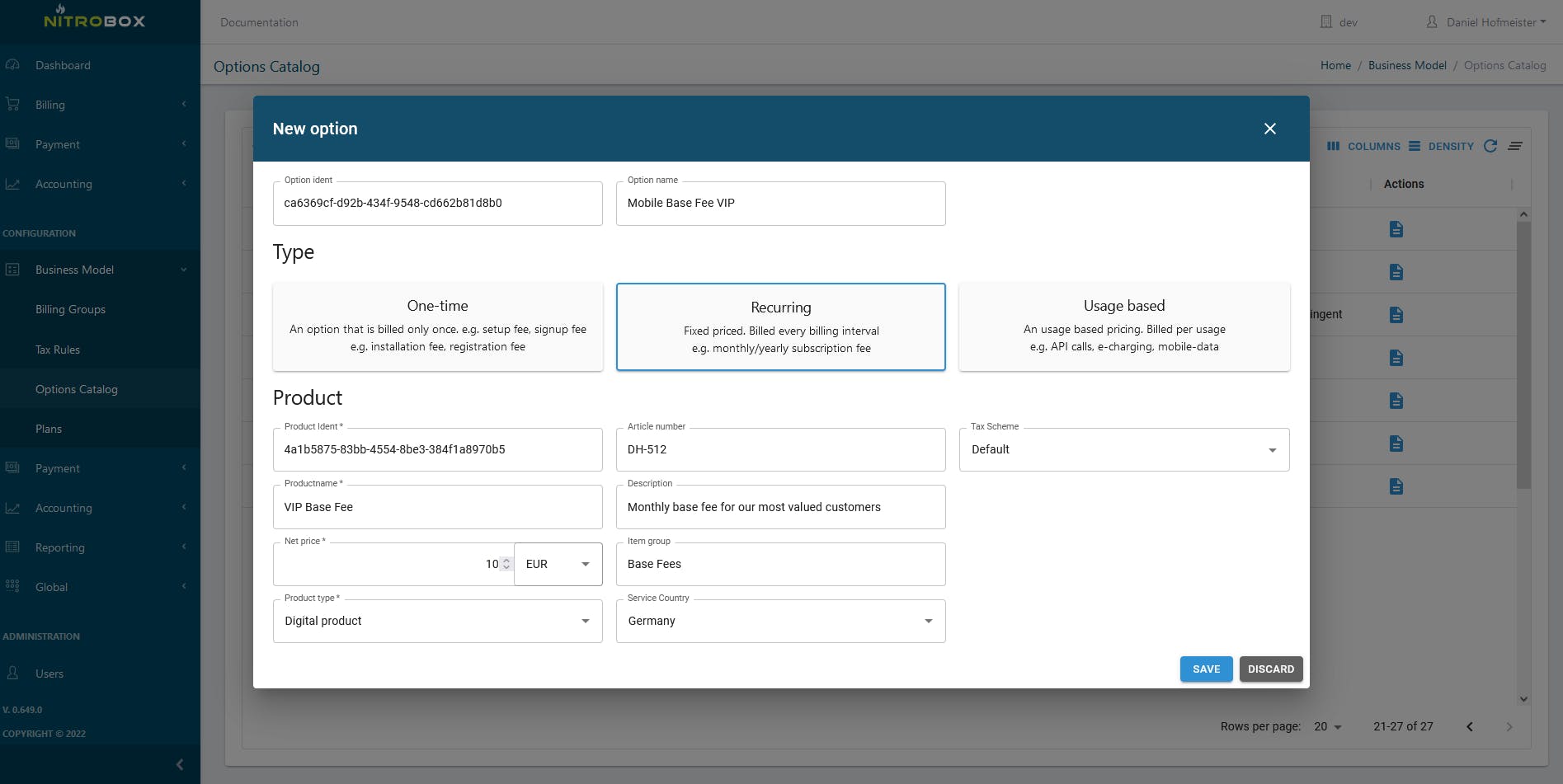Click the refresh icon in the table toolbar
Screen dimensions: 1563x784
click(1490, 146)
